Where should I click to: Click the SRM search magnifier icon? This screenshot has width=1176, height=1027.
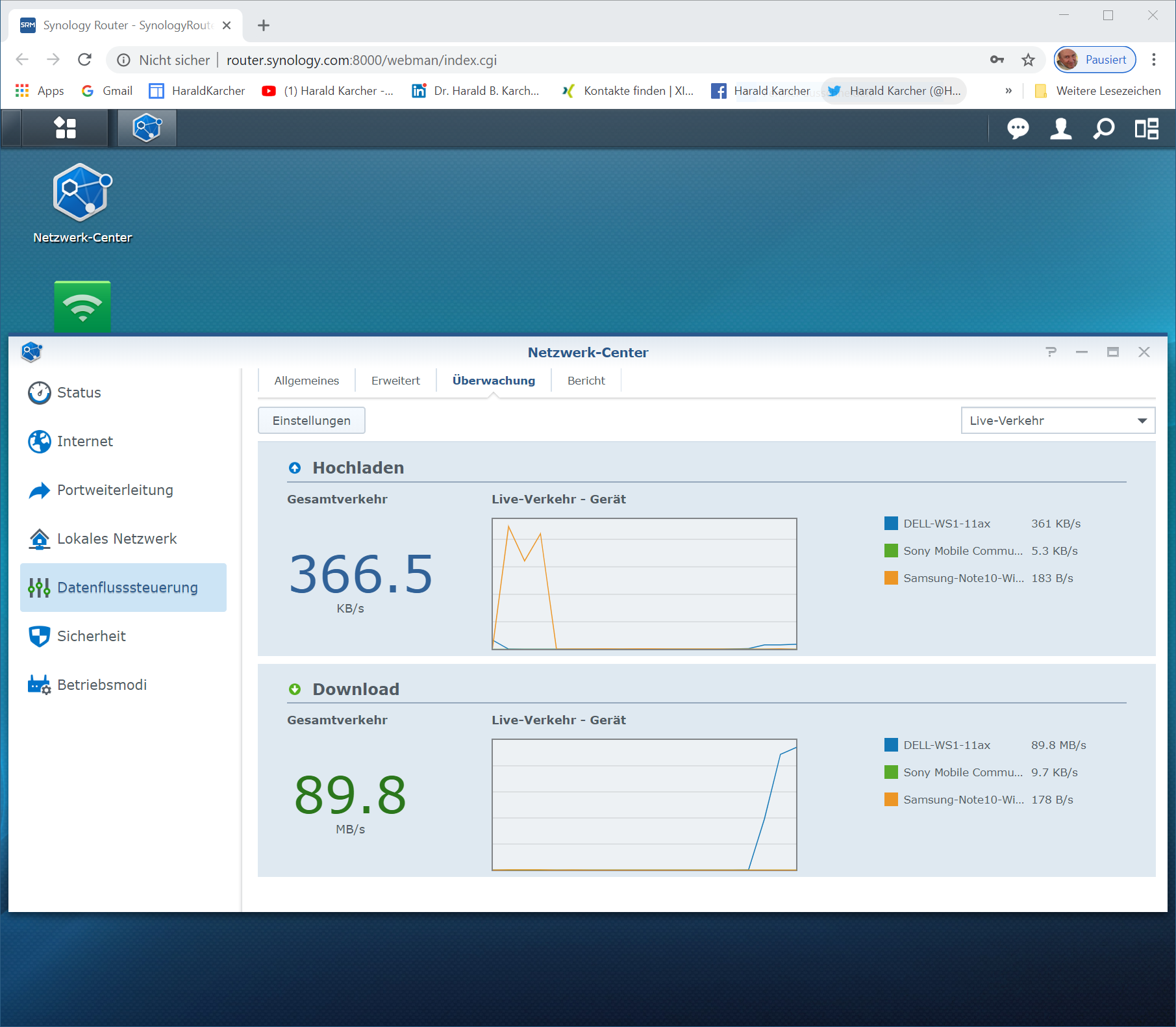click(x=1103, y=129)
